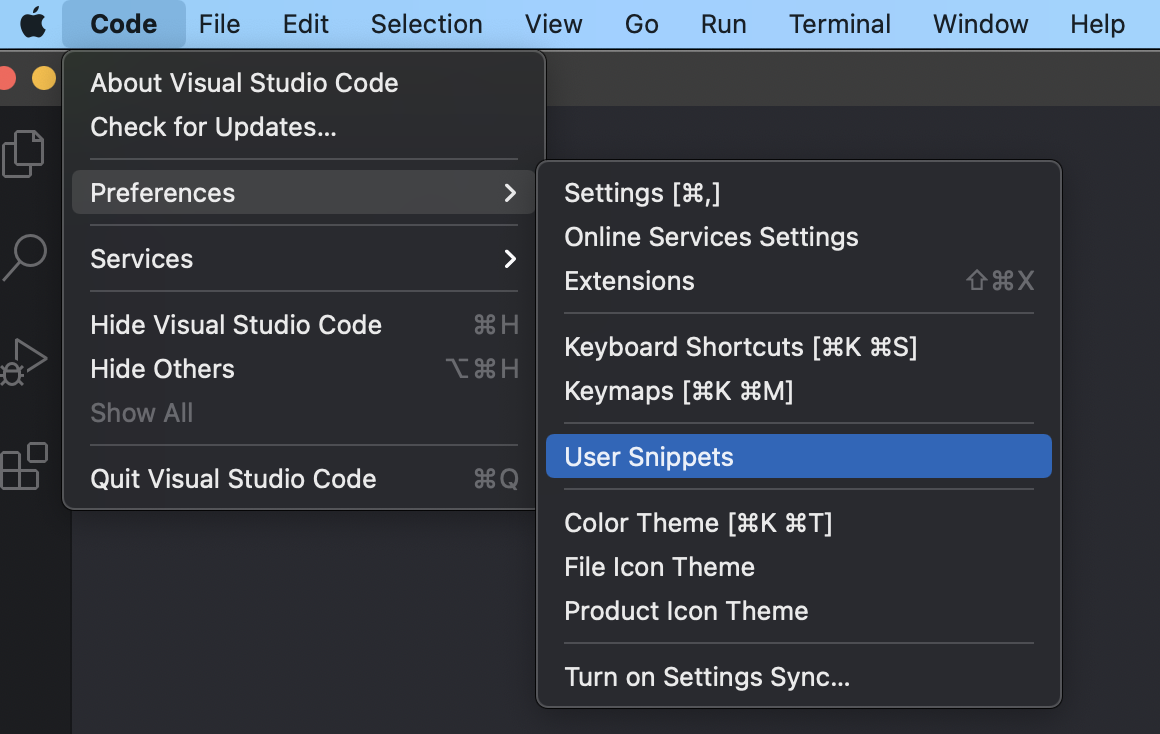Select the Keymaps menu entry
The image size is (1160, 734).
coord(678,391)
